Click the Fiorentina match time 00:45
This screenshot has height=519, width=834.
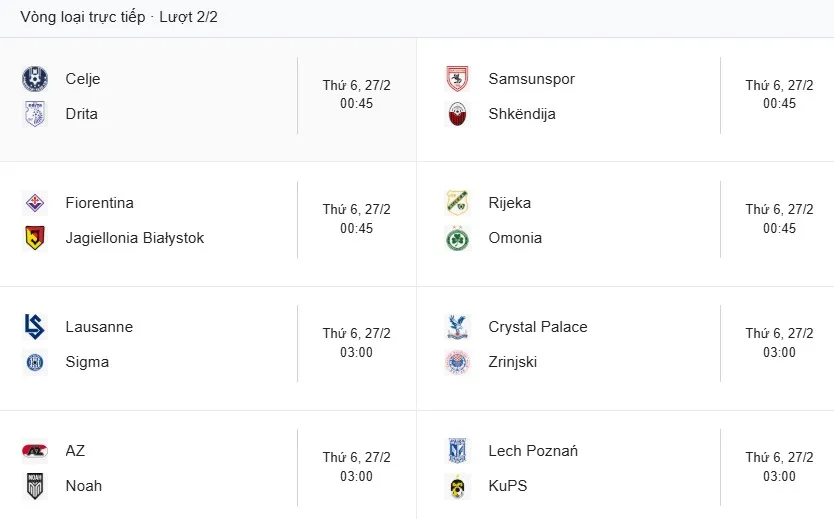356,228
